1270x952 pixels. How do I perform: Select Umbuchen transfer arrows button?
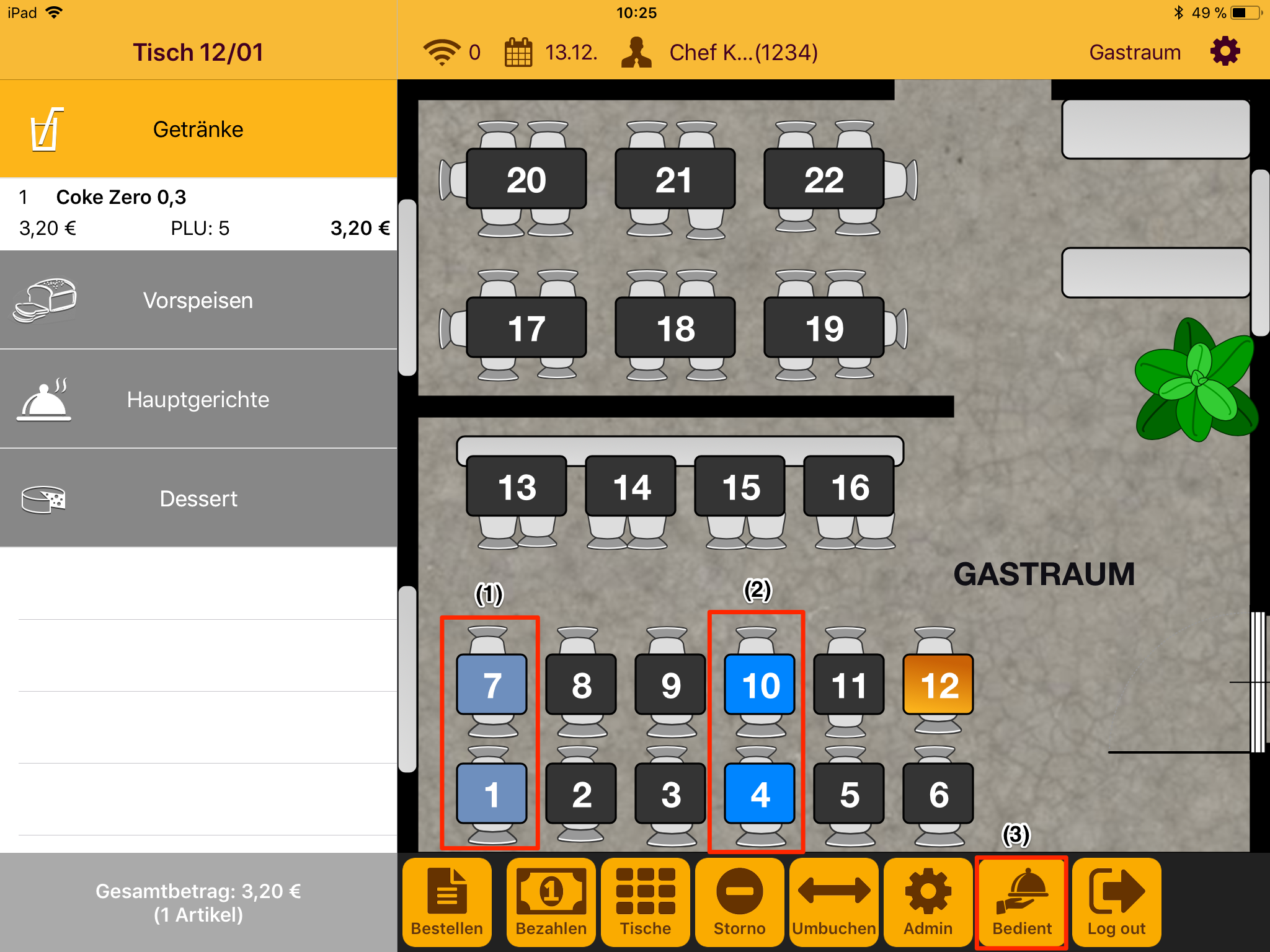pos(833,902)
